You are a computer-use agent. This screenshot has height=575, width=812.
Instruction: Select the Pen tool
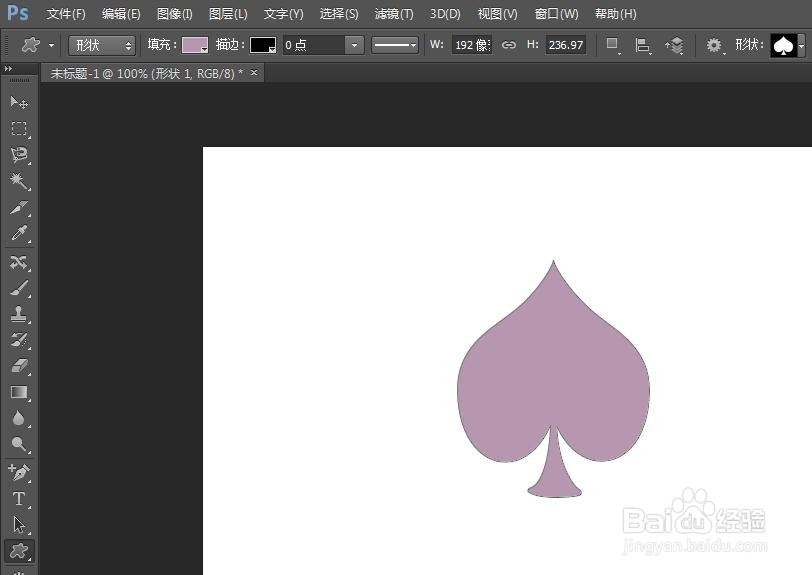pyautogui.click(x=19, y=472)
